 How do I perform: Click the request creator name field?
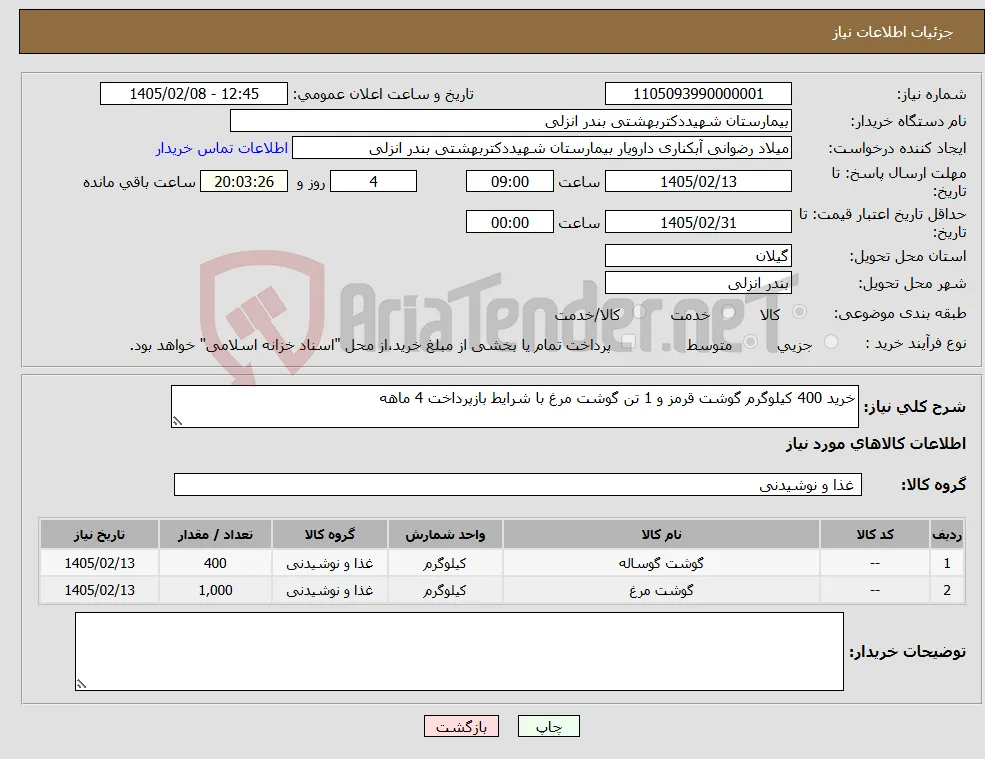tap(541, 148)
